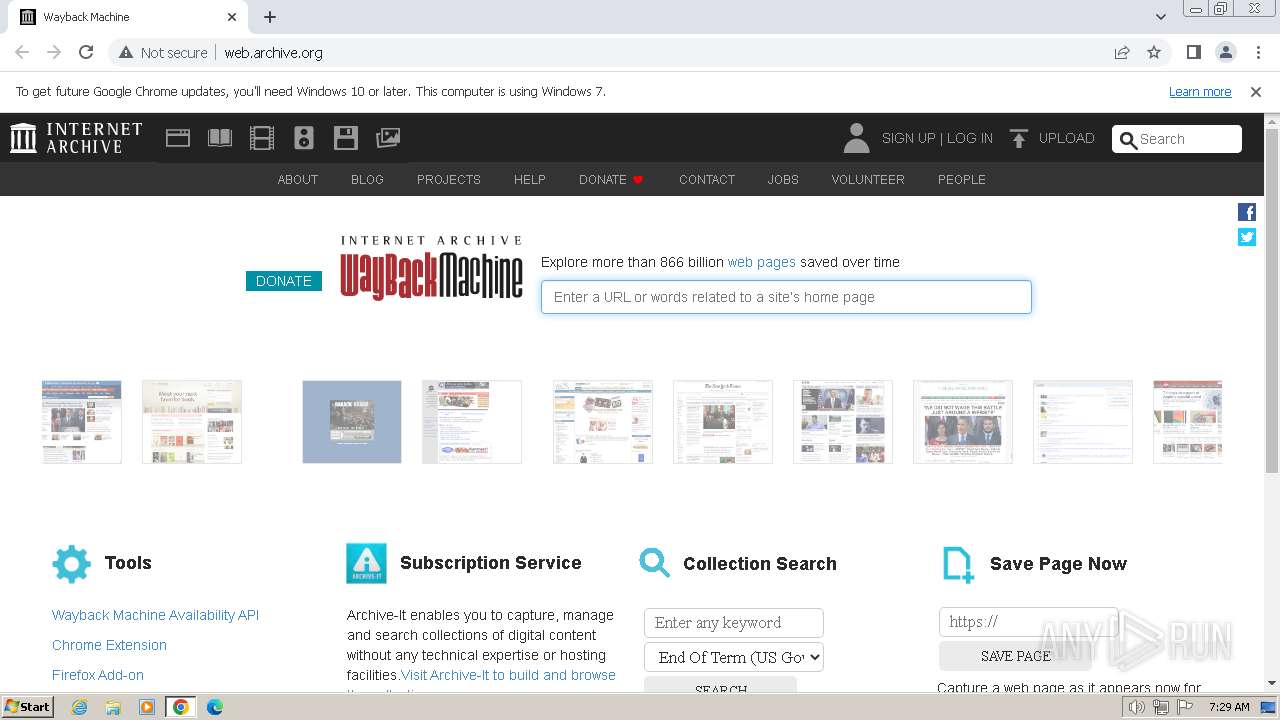Click the share page icon in address bar
The width and height of the screenshot is (1280, 720).
(1122, 52)
